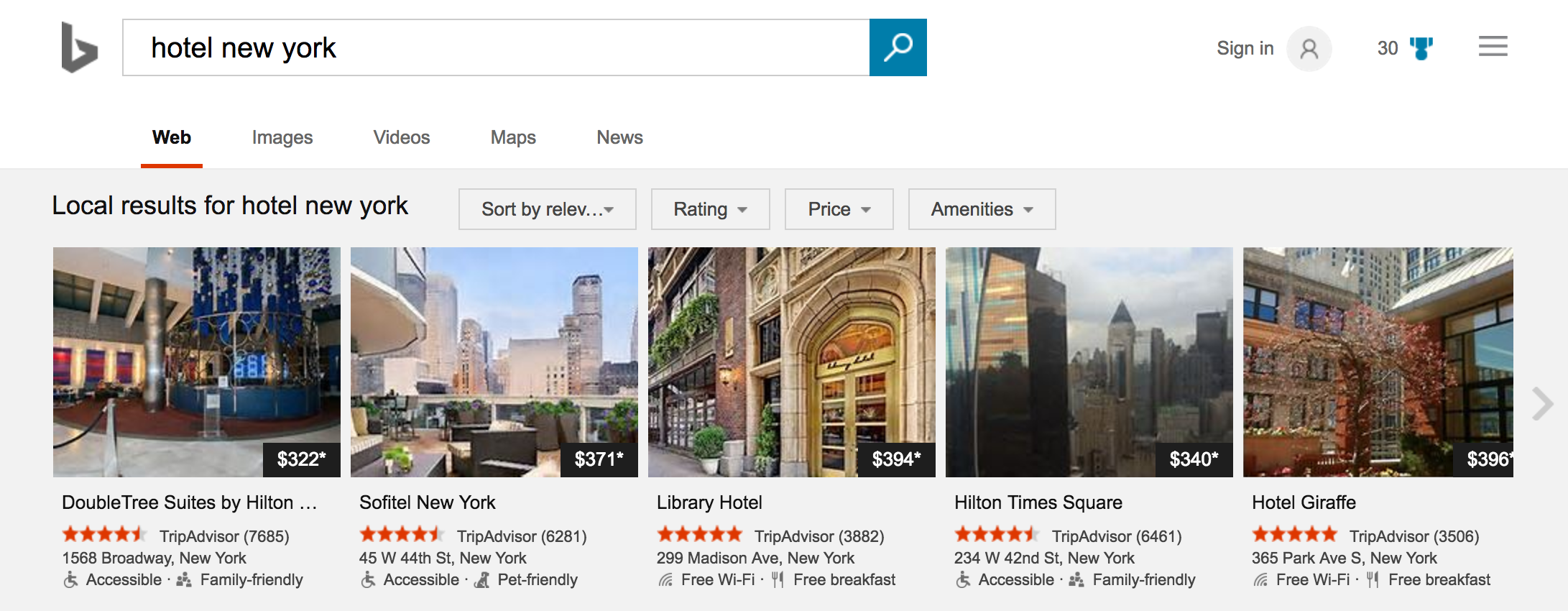1568x611 pixels.
Task: Show next hotels with right chevron arrow
Action: point(1541,403)
